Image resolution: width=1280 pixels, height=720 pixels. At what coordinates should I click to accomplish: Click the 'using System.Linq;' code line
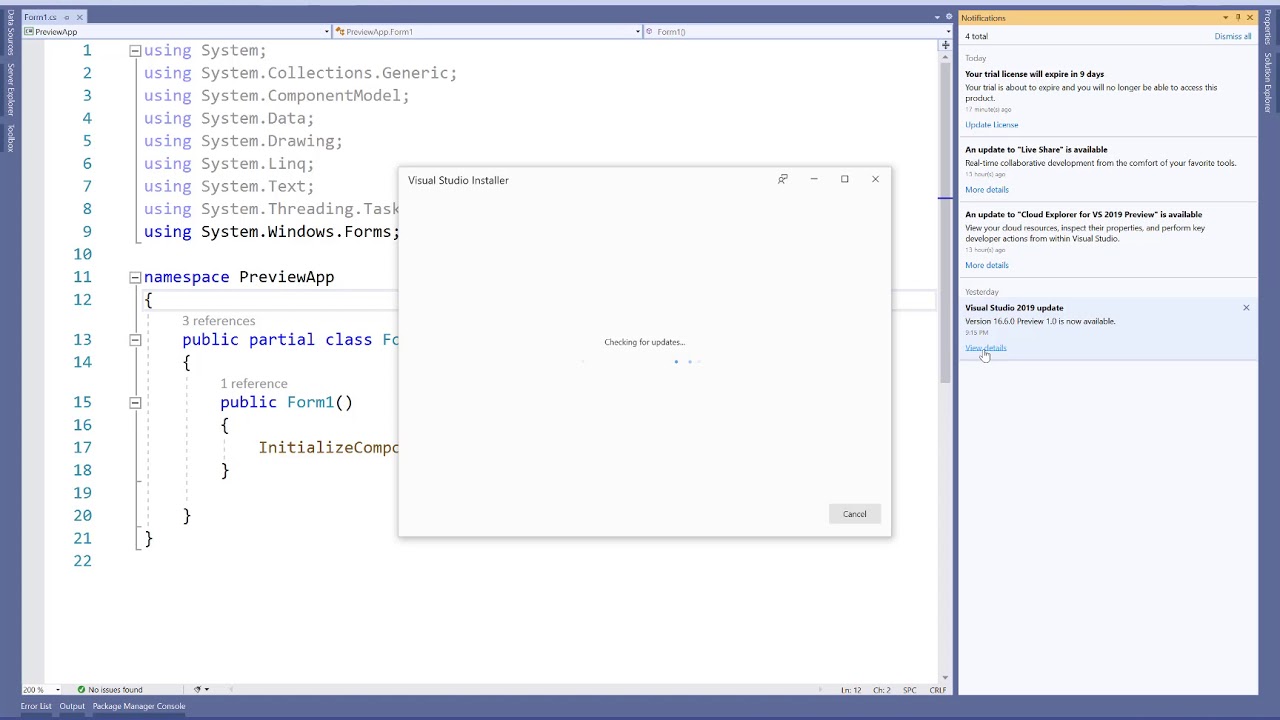click(228, 163)
